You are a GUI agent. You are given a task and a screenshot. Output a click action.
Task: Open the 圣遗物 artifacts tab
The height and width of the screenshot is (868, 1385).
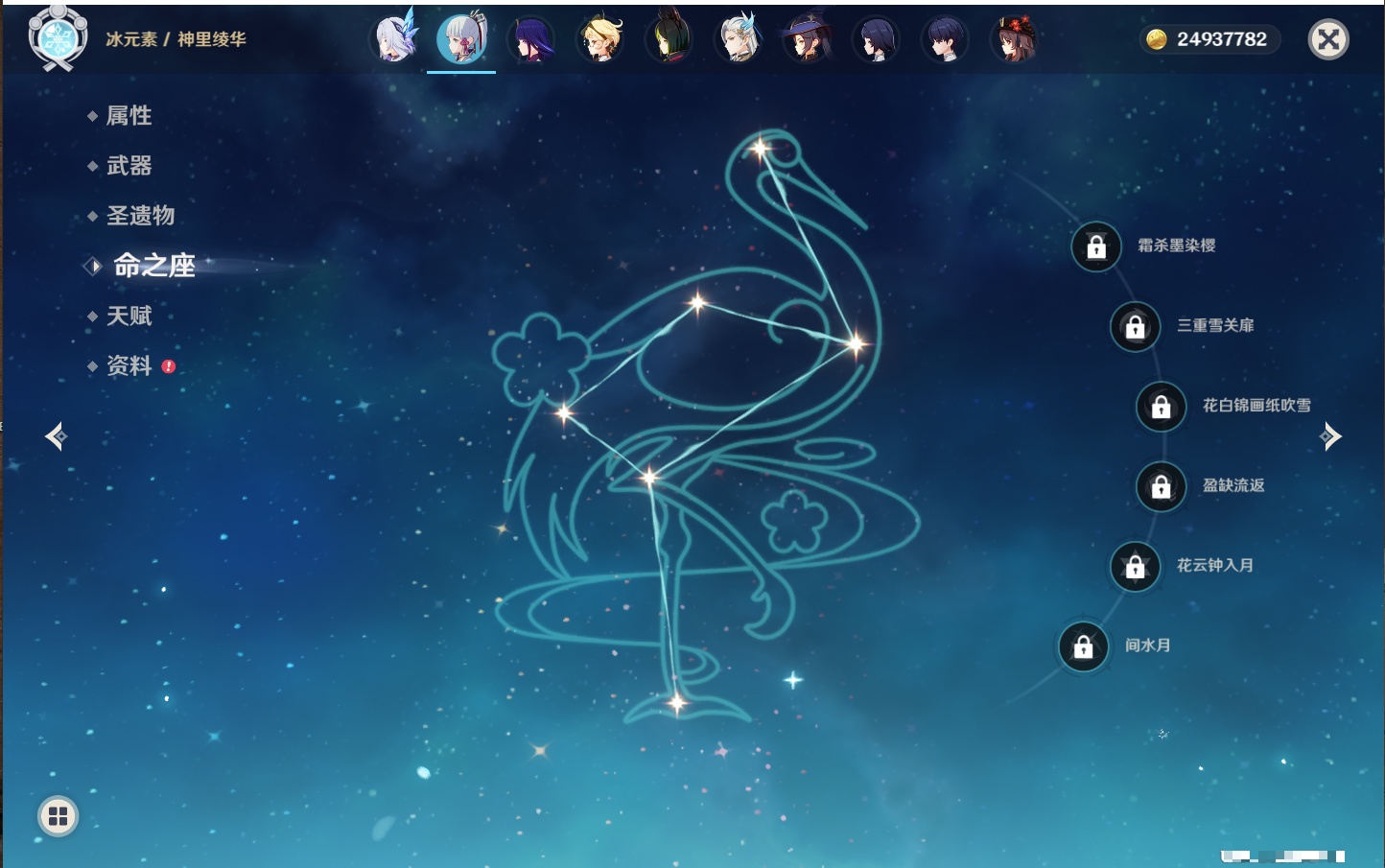pos(140,216)
